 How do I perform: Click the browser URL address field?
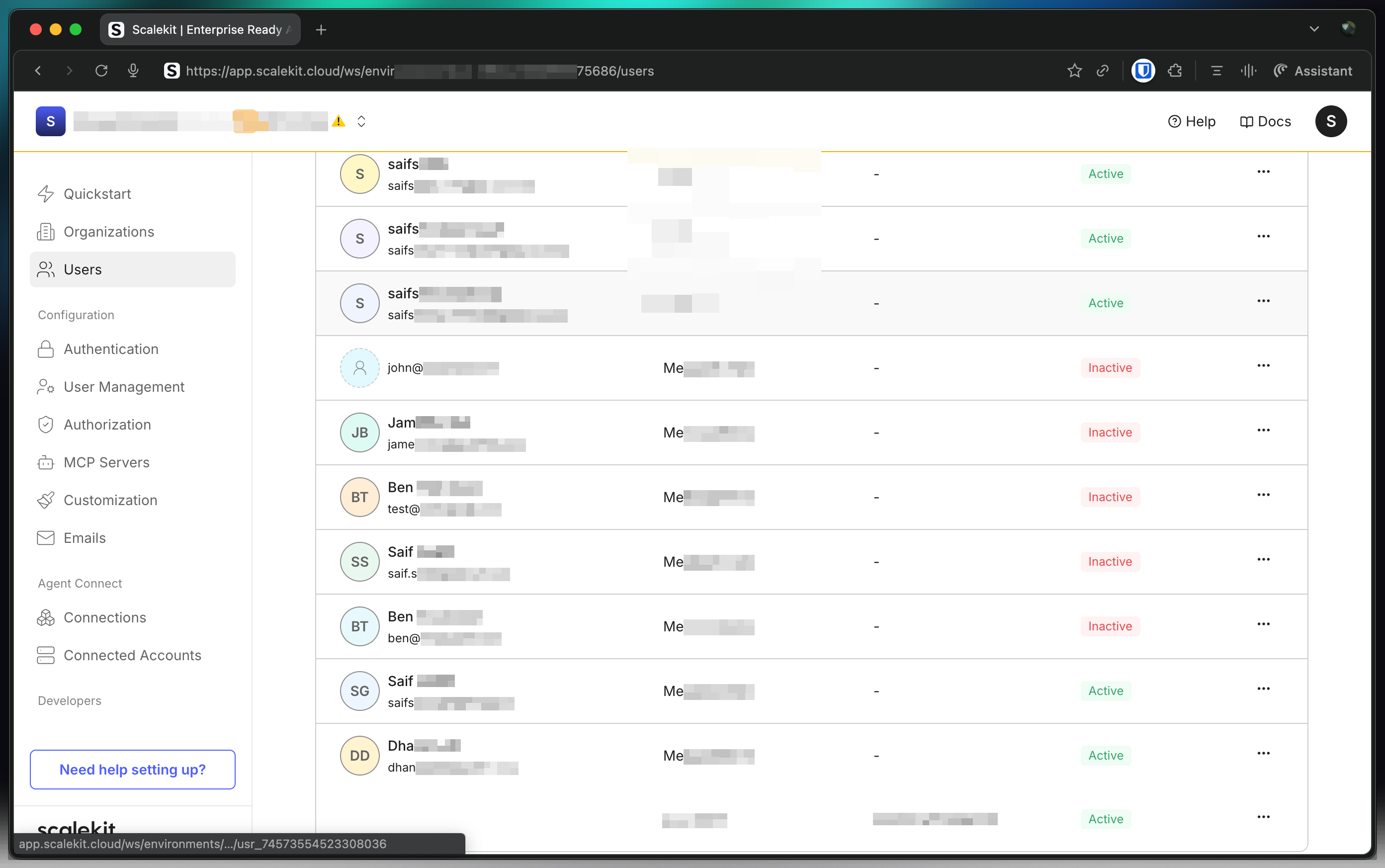pyautogui.click(x=419, y=71)
